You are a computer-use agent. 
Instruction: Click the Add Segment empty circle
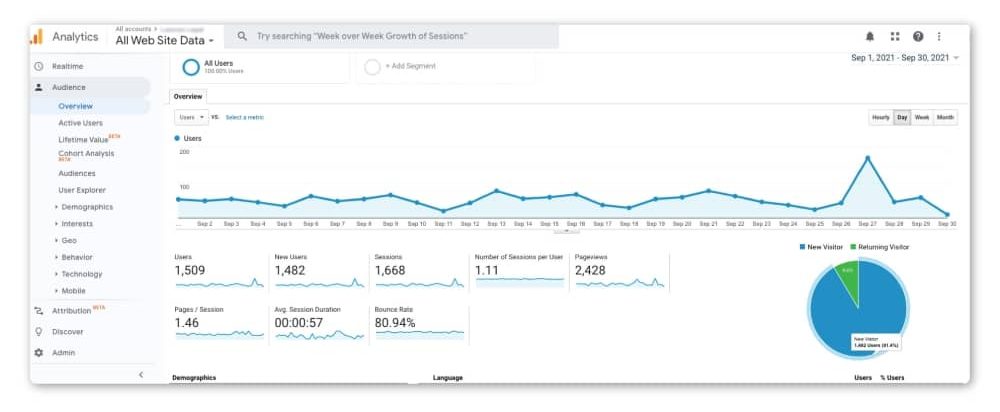pyautogui.click(x=372, y=67)
